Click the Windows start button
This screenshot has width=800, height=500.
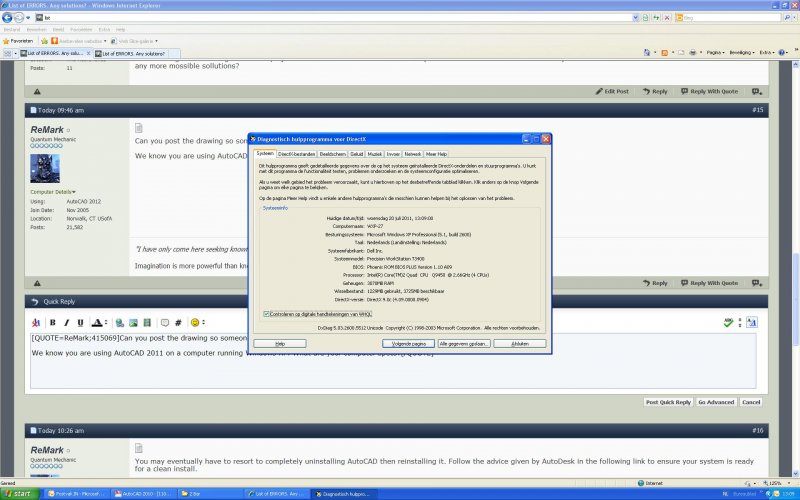tap(19, 494)
